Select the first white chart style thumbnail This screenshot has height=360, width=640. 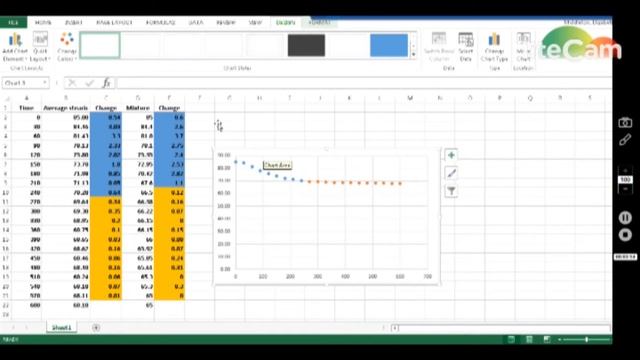point(100,45)
